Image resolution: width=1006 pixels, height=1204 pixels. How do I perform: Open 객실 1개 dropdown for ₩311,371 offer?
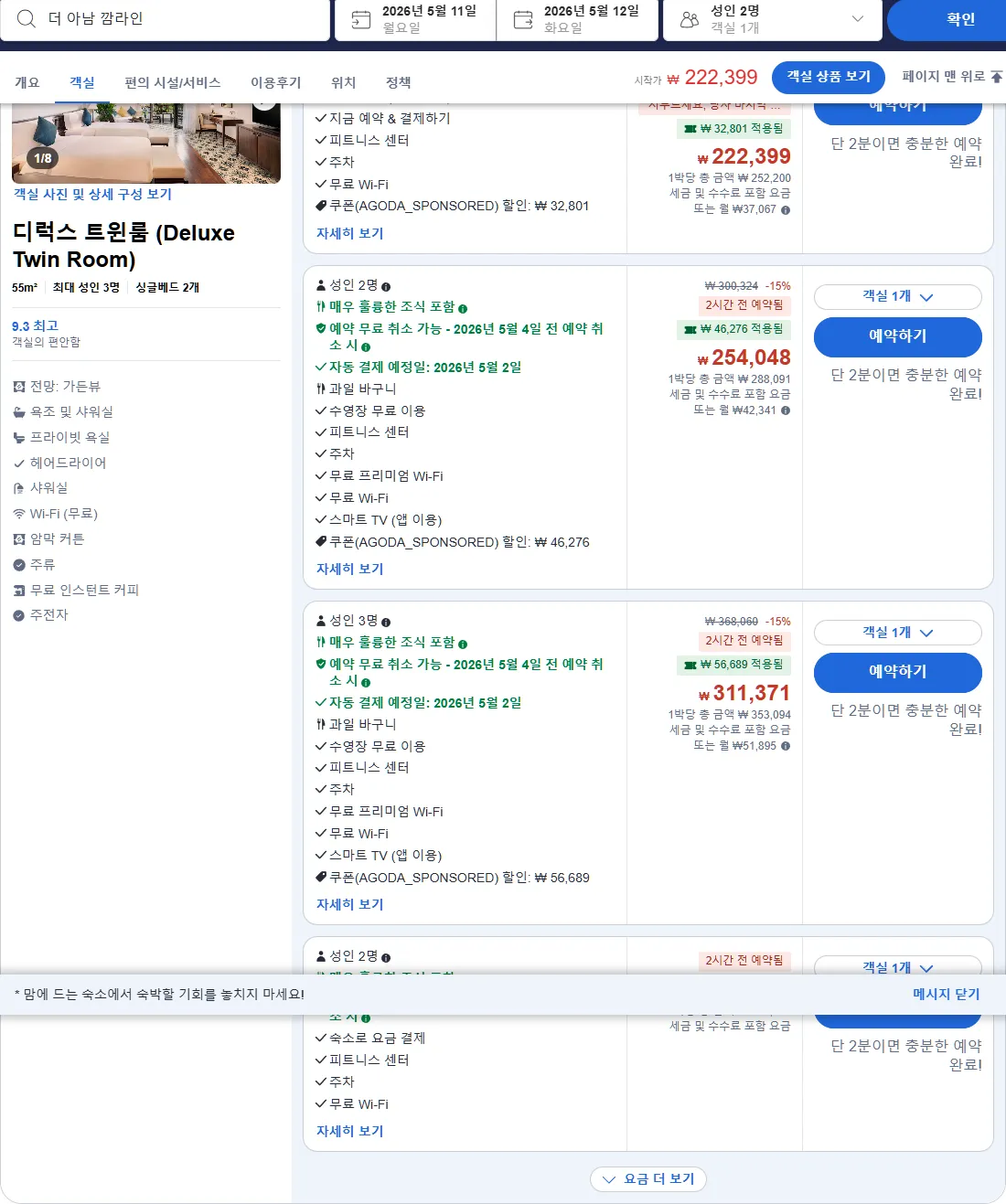point(897,633)
